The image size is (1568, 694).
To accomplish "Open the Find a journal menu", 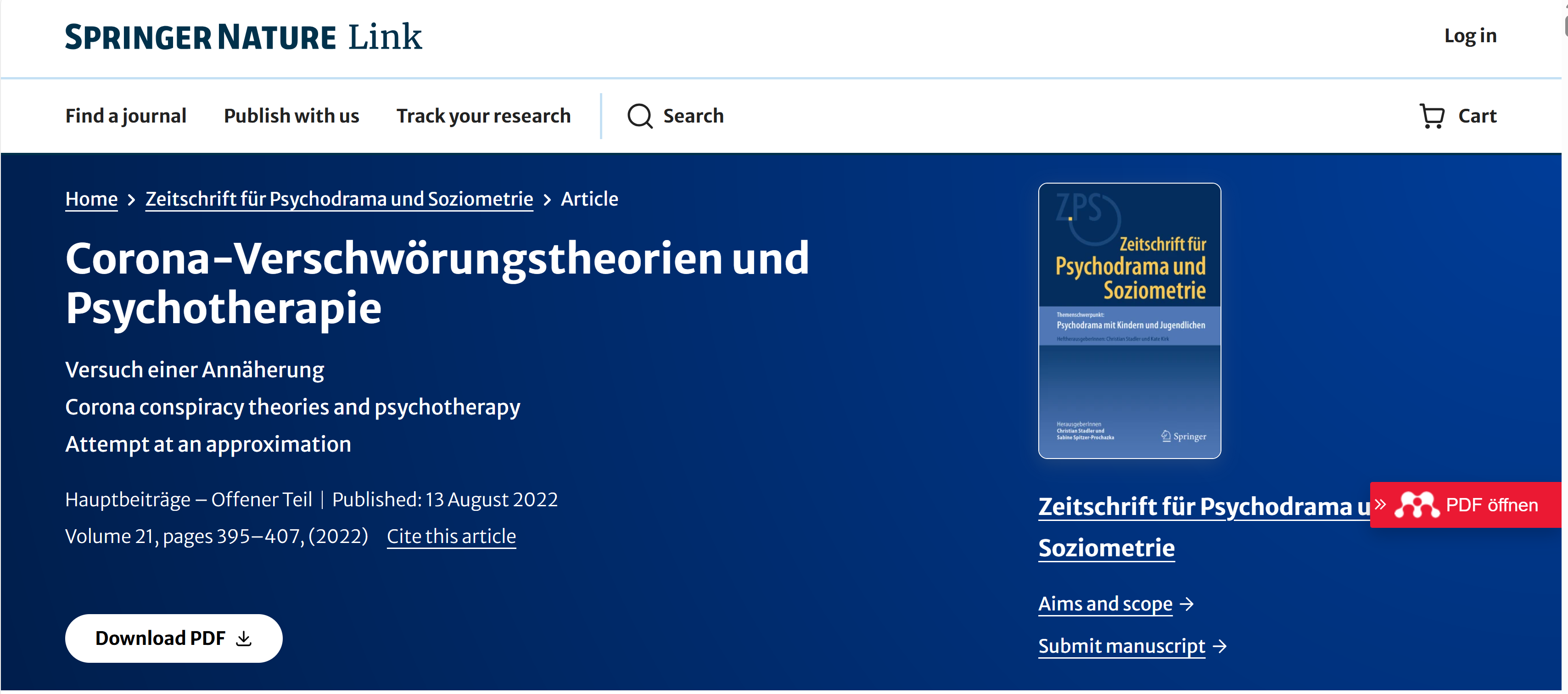I will coord(125,116).
